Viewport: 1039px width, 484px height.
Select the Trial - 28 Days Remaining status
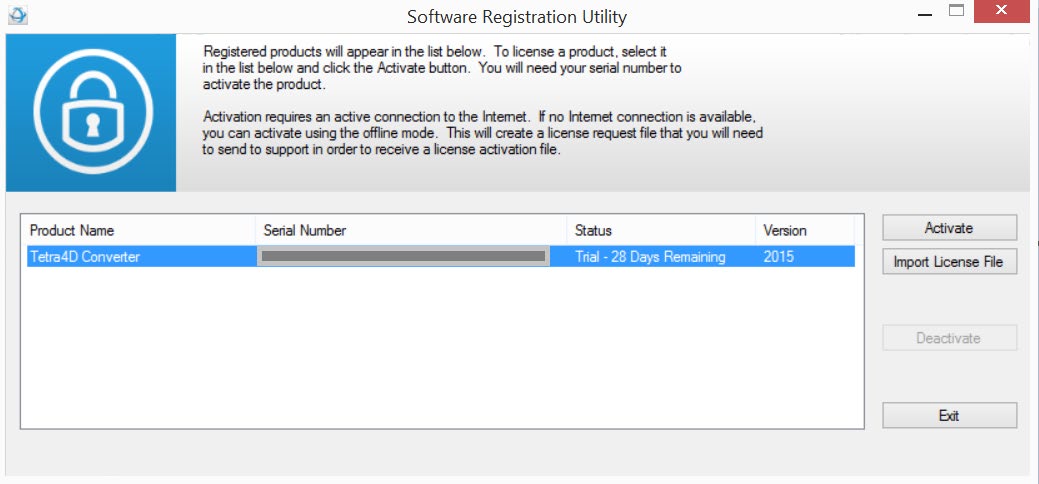[x=650, y=257]
